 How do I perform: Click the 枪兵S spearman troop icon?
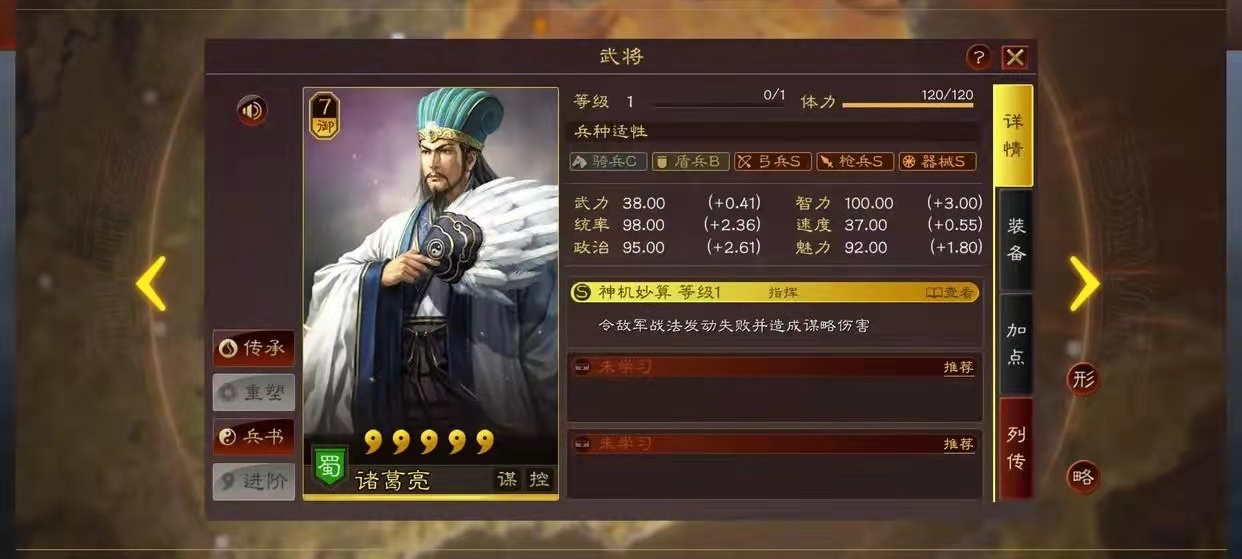[855, 161]
